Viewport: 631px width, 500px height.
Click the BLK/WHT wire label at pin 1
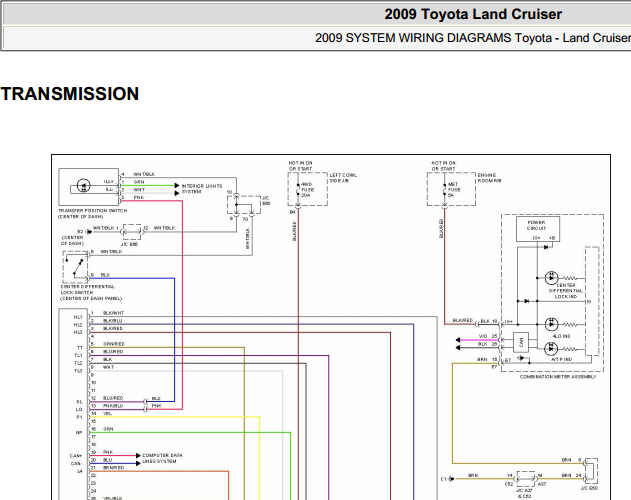click(x=113, y=313)
